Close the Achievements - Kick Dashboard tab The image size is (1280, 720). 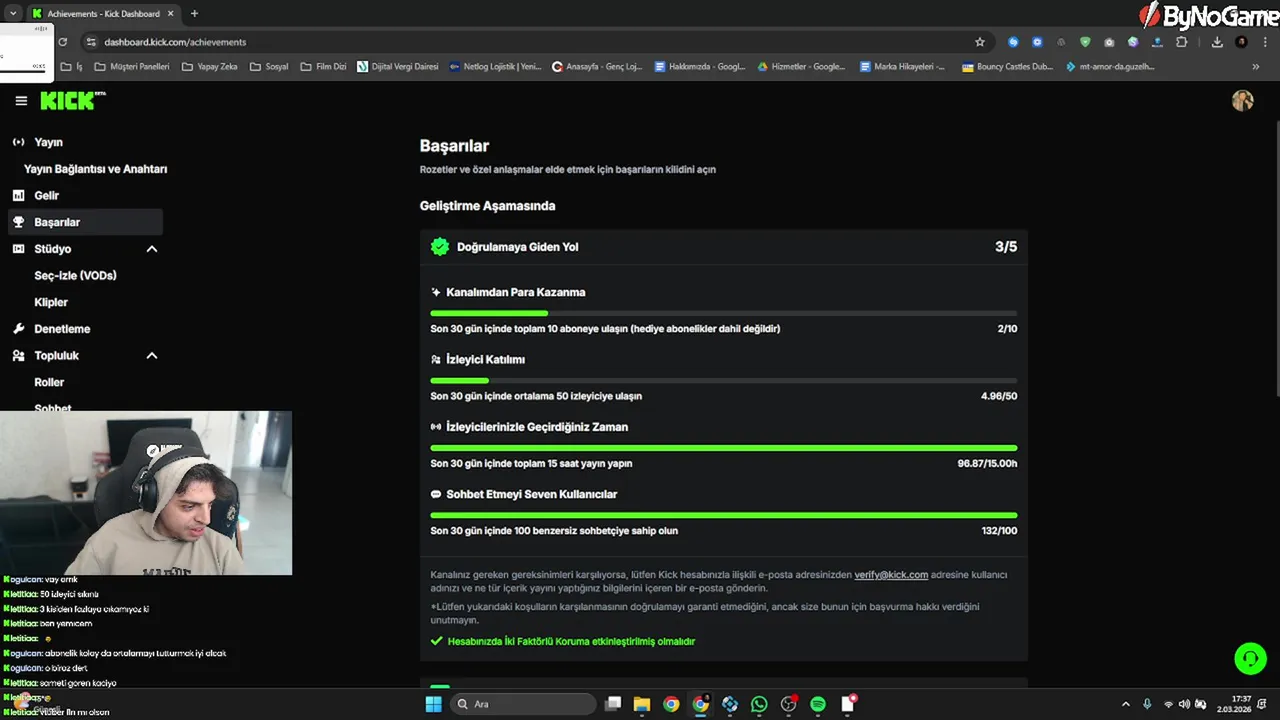pyautogui.click(x=172, y=14)
